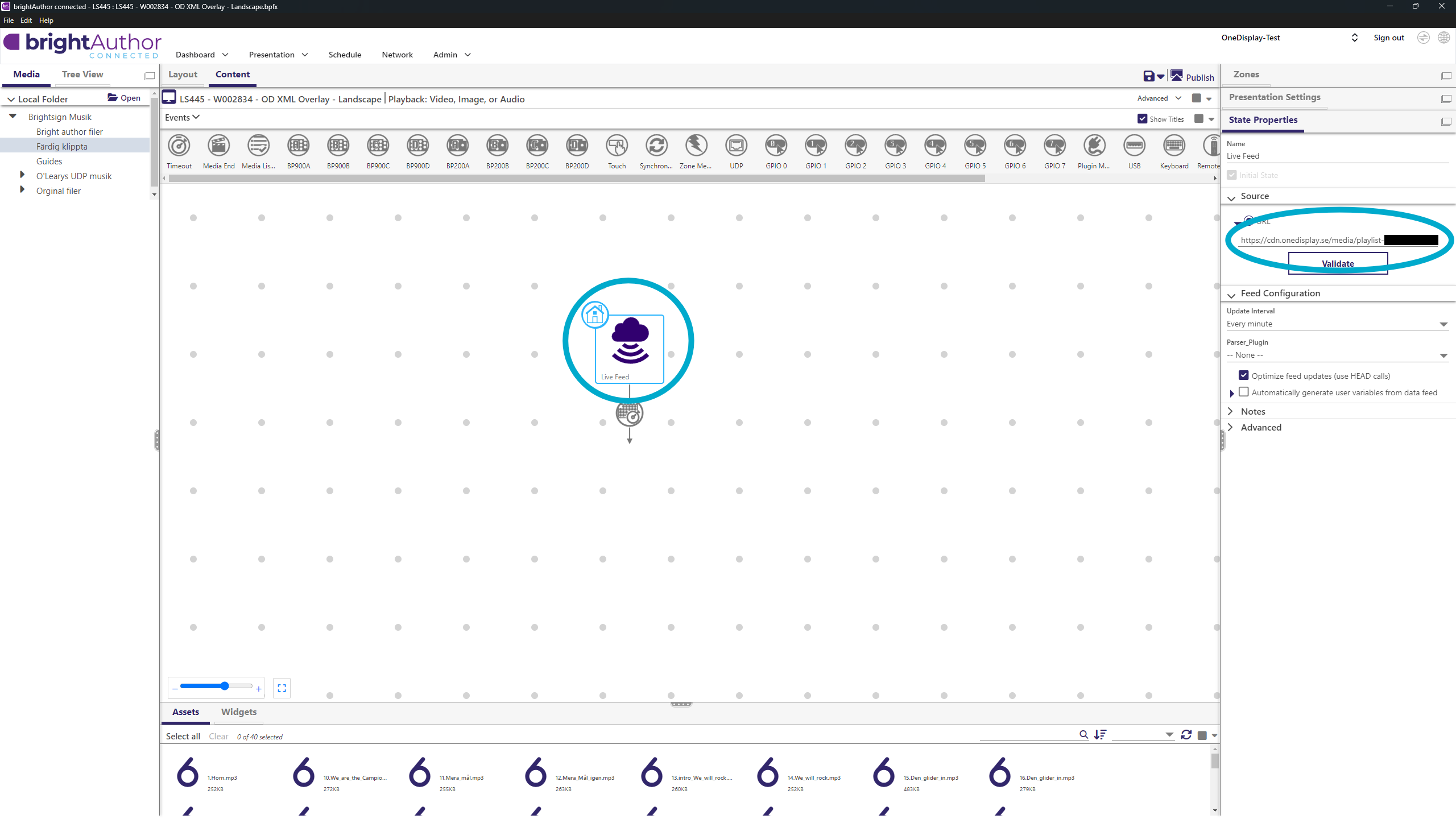Click the Validate button
Image resolution: width=1456 pixels, height=819 pixels.
[x=1337, y=264]
